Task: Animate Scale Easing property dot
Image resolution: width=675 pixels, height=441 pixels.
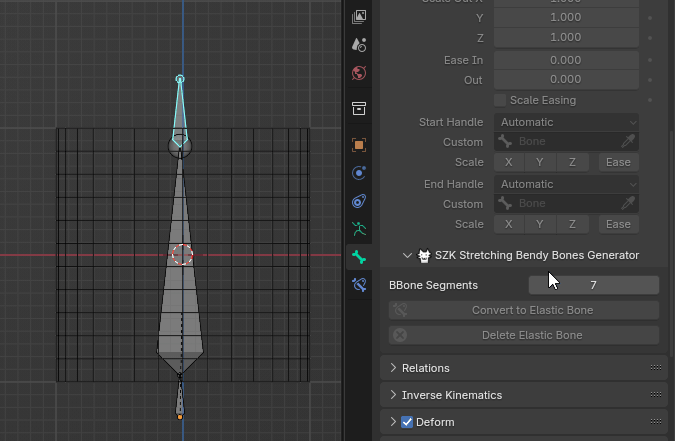Action: pyautogui.click(x=650, y=100)
